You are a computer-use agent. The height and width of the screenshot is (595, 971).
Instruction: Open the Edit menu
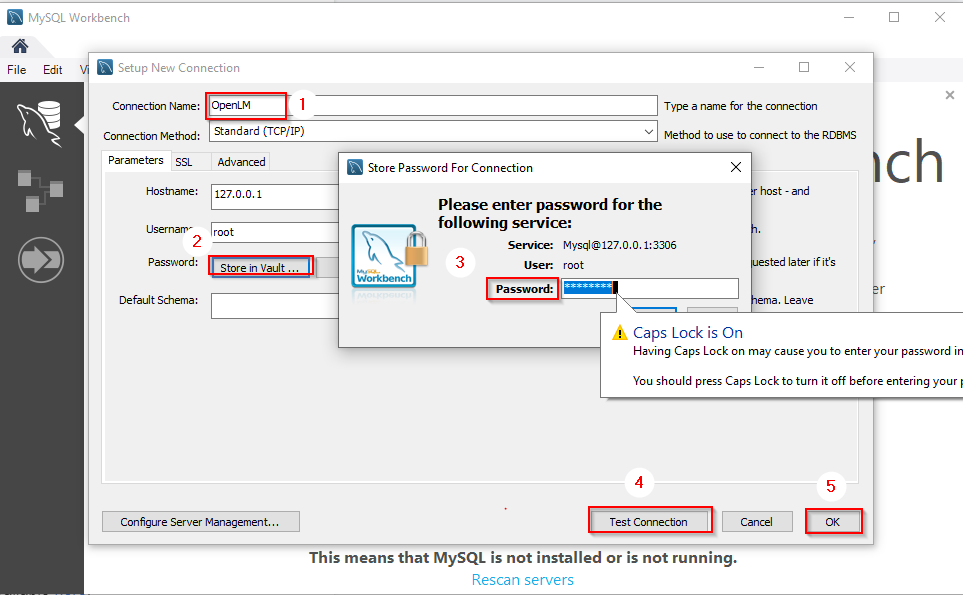[x=52, y=70]
